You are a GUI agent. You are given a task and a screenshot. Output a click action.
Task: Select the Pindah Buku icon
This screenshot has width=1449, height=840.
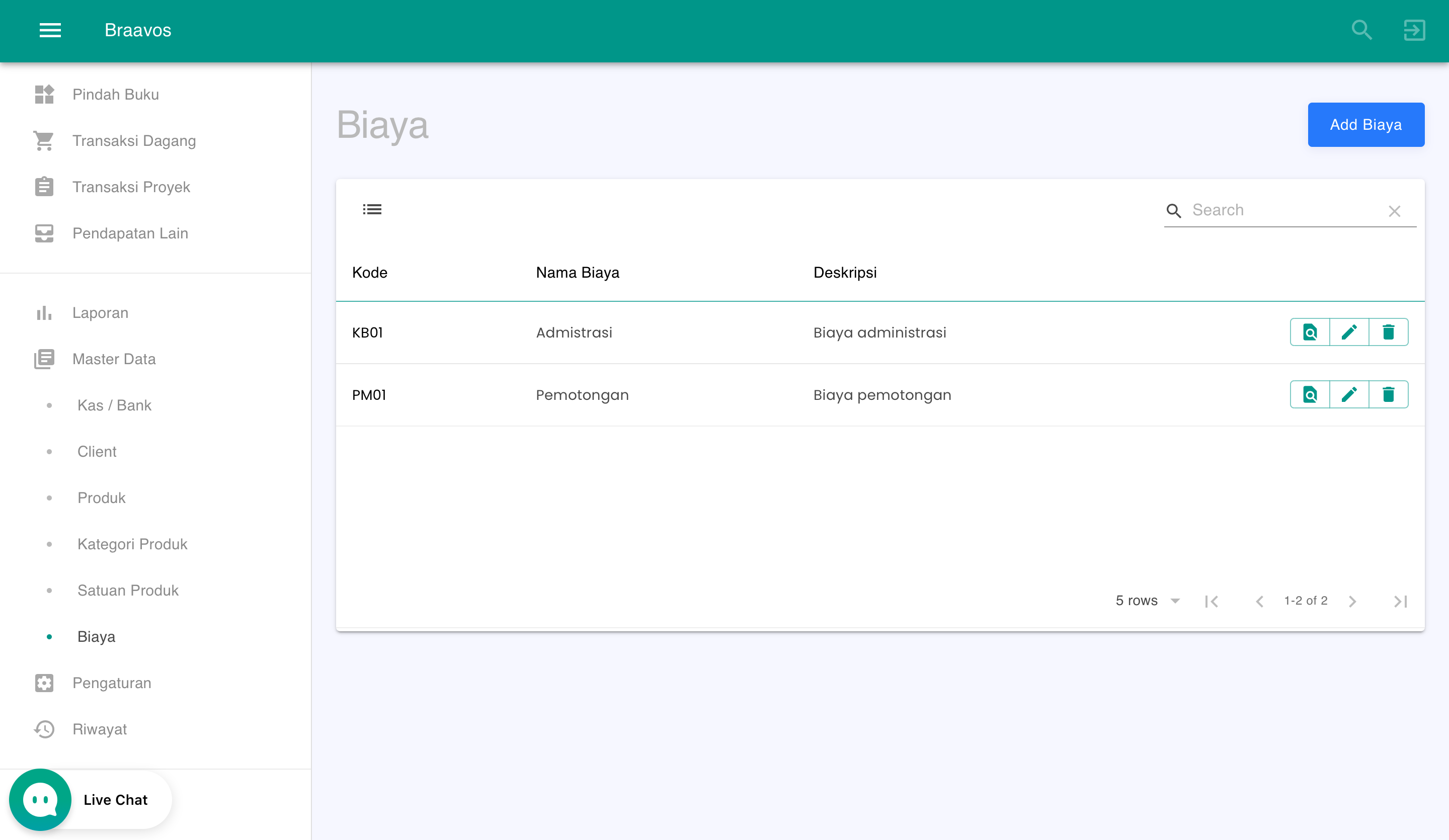pos(44,94)
